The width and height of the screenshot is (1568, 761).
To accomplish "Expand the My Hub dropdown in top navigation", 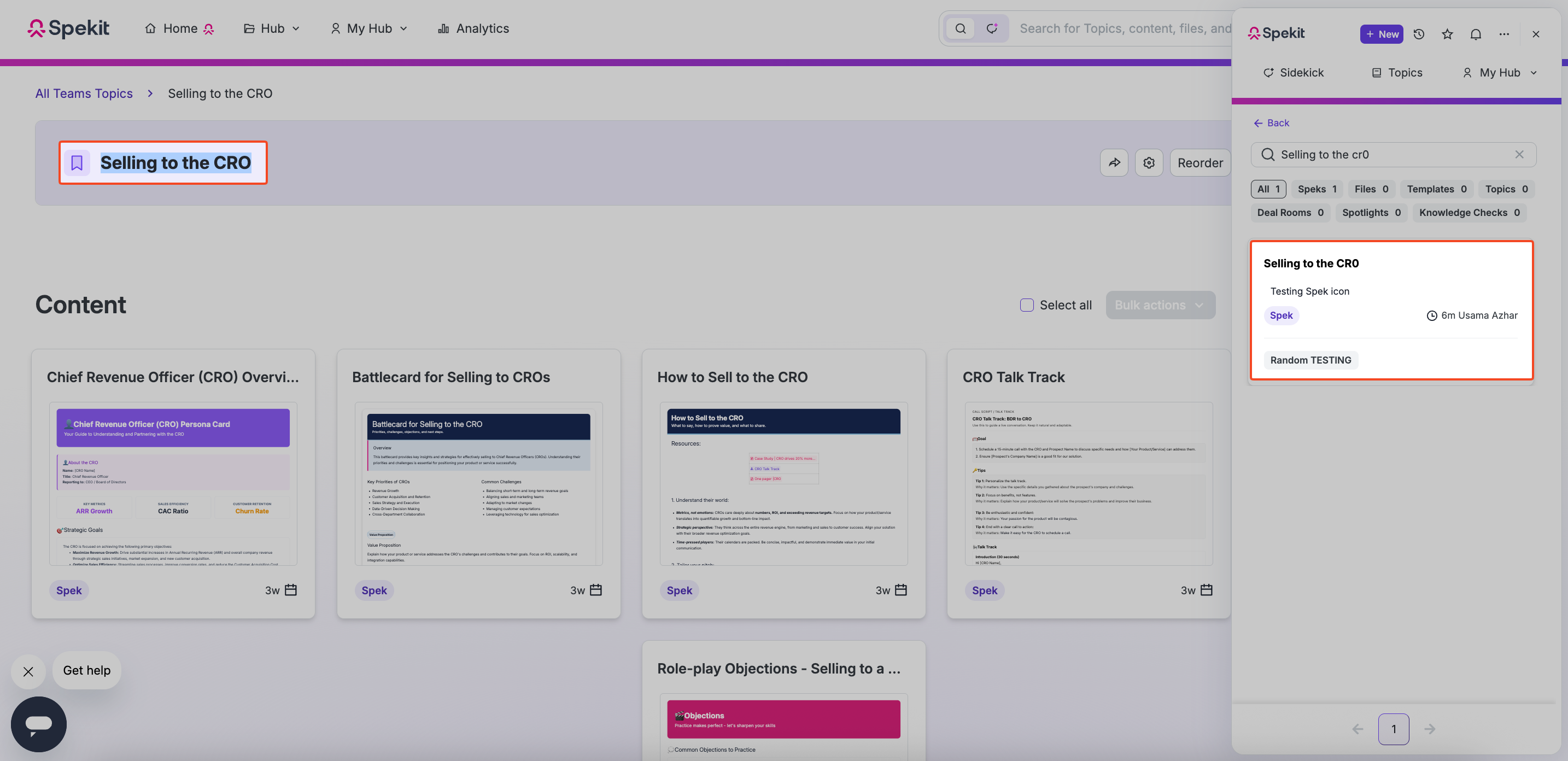I will [x=369, y=28].
